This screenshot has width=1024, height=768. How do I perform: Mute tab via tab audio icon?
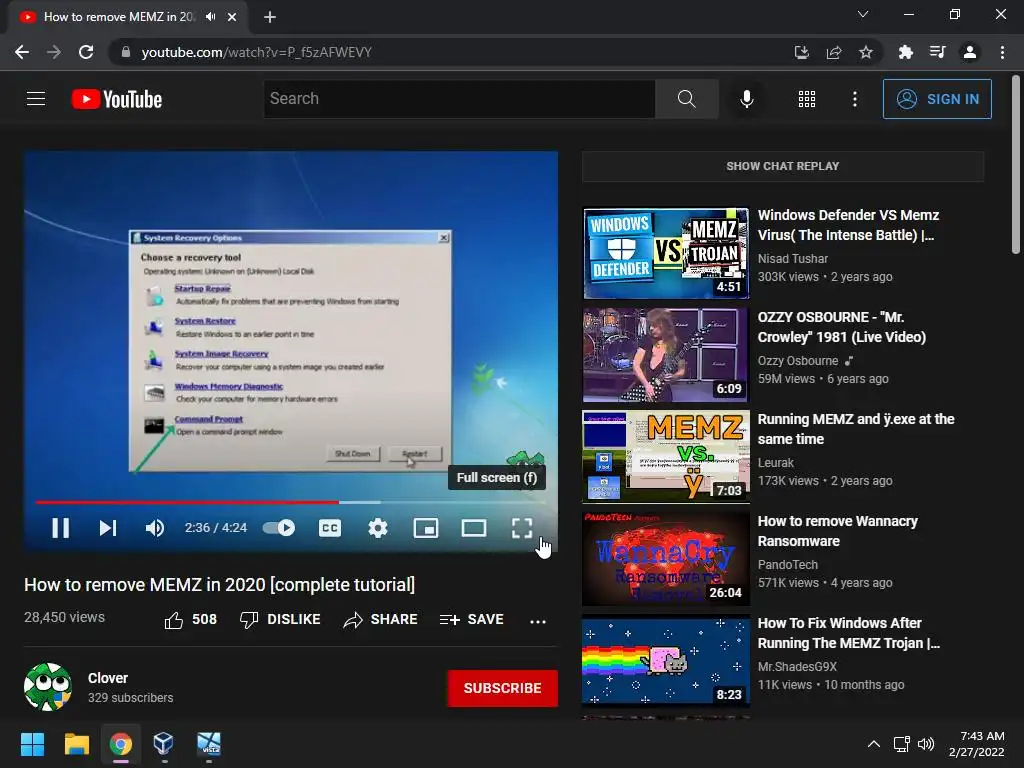210,17
